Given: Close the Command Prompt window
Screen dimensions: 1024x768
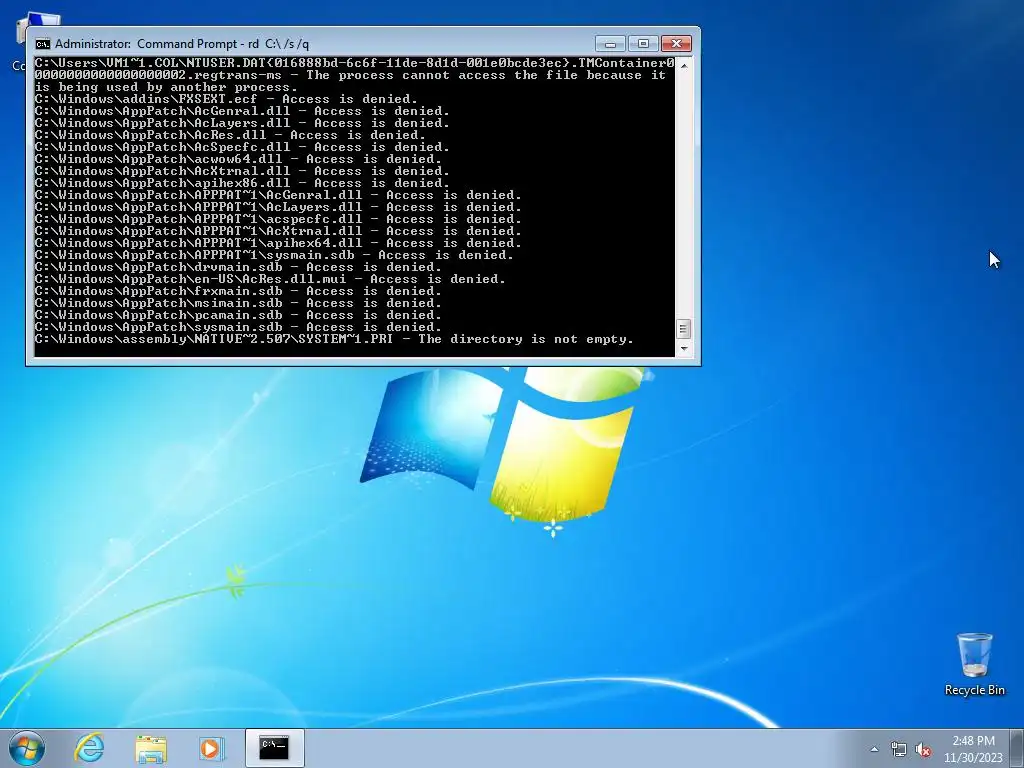Looking at the screenshot, I should coord(676,44).
